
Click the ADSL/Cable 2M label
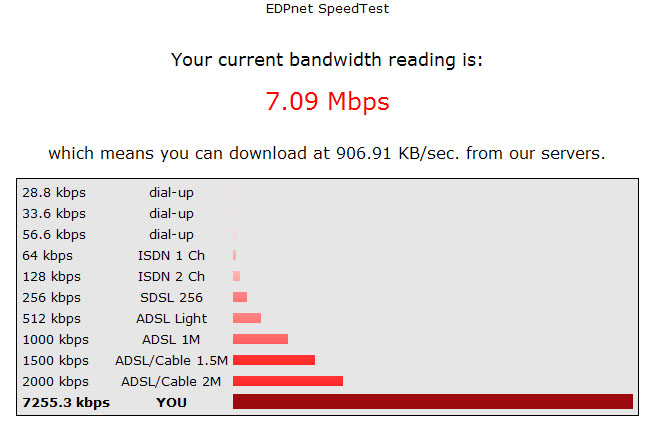point(171,381)
